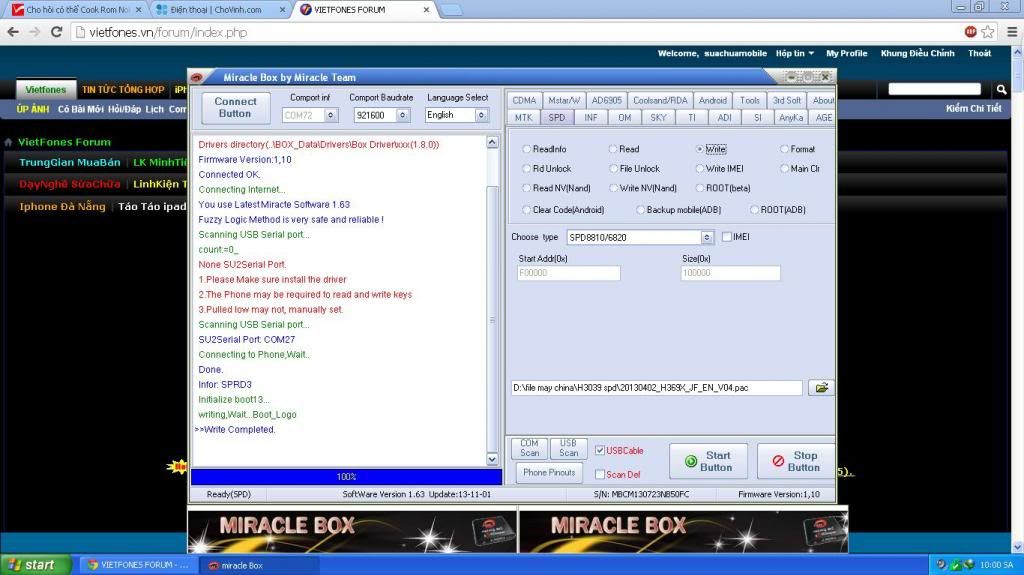Image resolution: width=1024 pixels, height=575 pixels.
Task: Select the Read radio option
Action: point(613,149)
